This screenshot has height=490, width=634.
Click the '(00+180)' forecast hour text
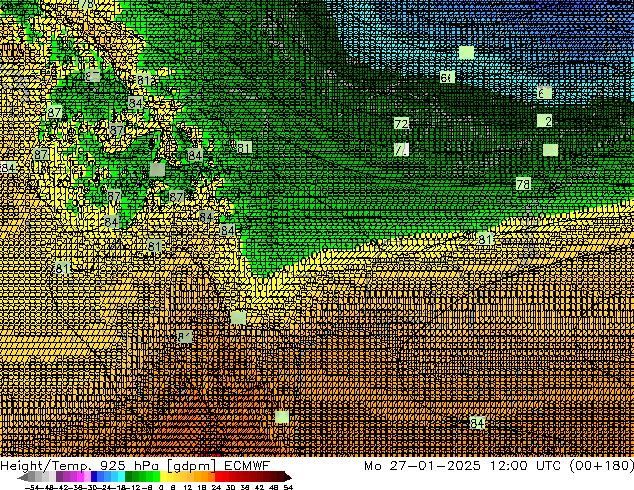(x=602, y=466)
